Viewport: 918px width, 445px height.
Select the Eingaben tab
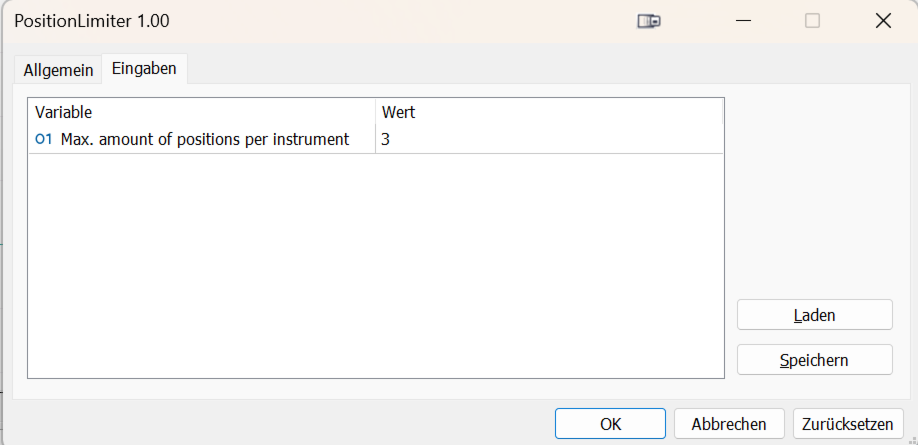tap(144, 69)
